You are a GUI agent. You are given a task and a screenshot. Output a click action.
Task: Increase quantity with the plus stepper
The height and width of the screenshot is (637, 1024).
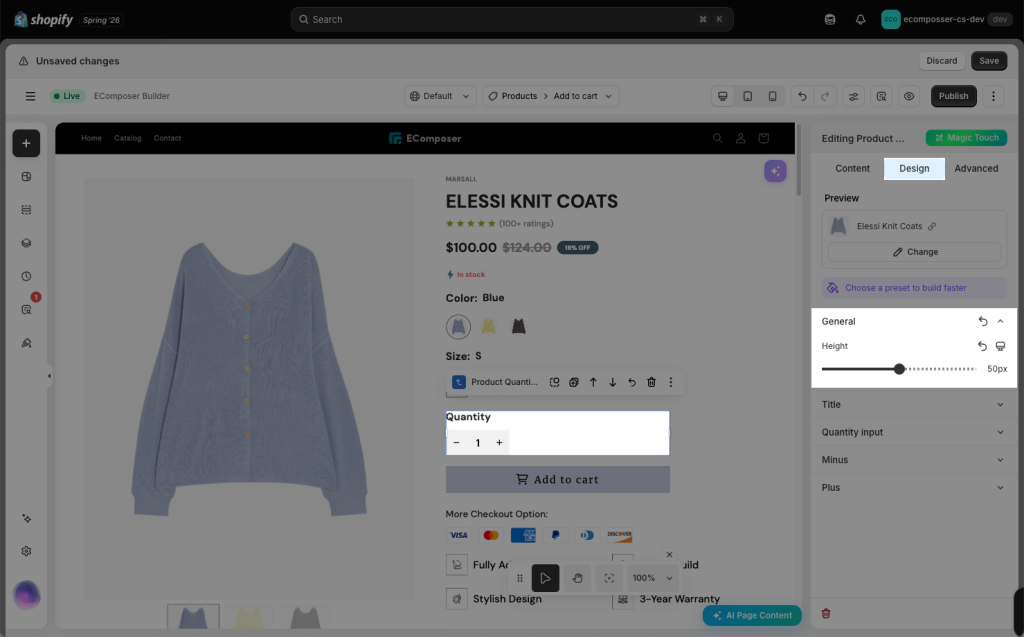tap(499, 442)
